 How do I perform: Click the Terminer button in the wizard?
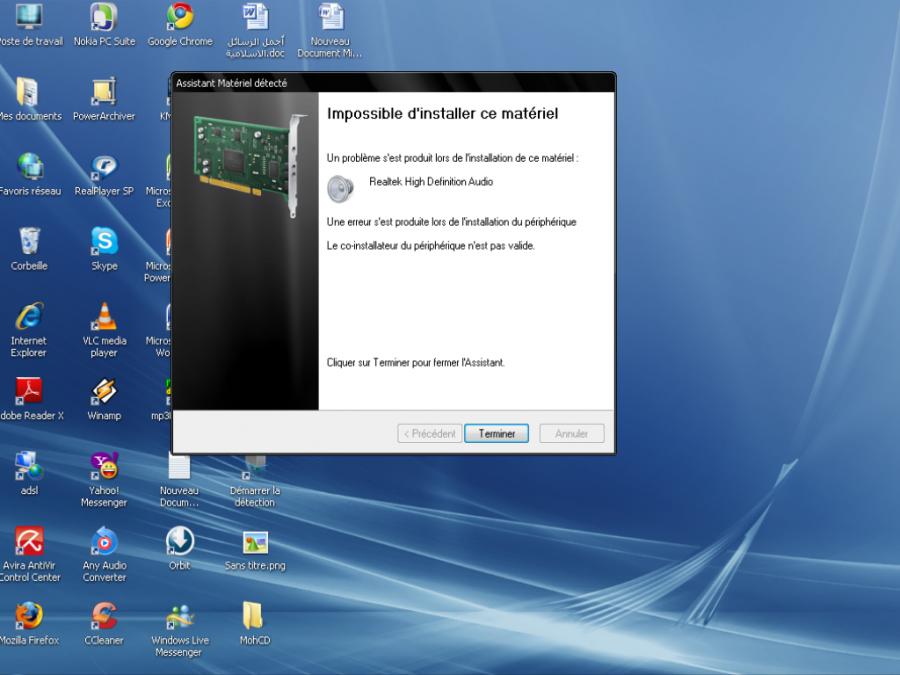click(x=496, y=434)
